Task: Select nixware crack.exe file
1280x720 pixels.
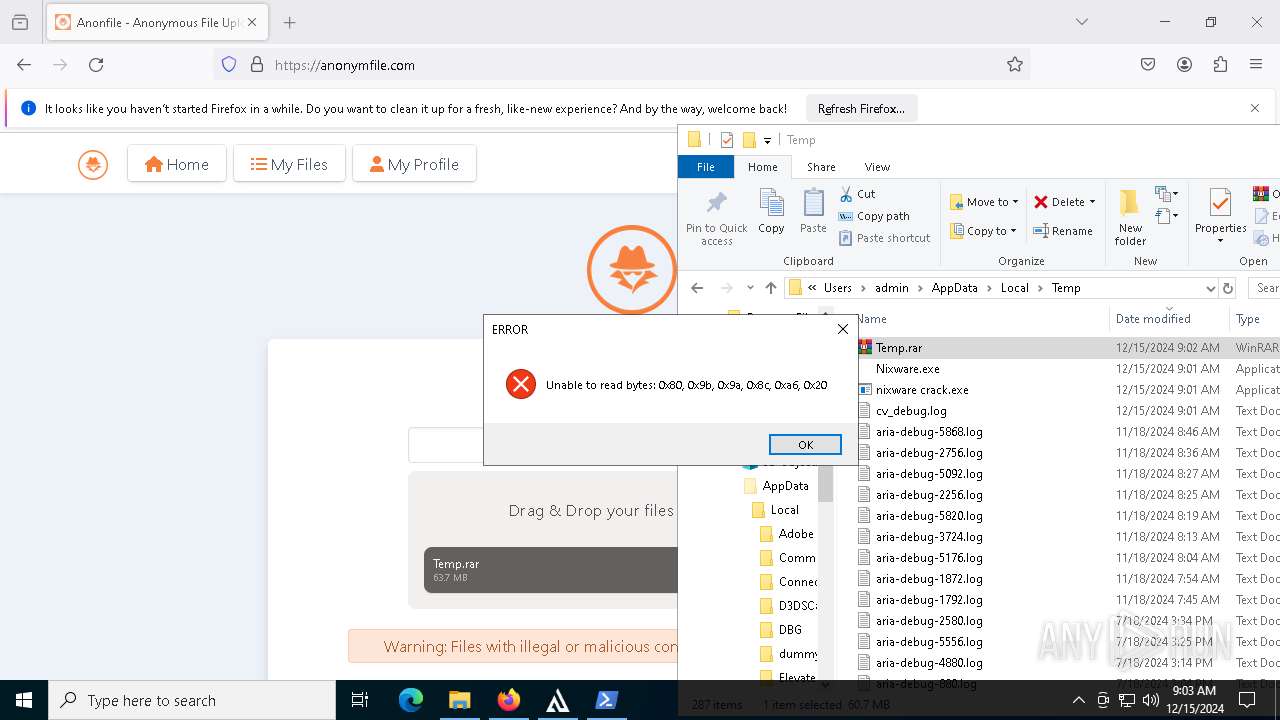Action: [921, 390]
